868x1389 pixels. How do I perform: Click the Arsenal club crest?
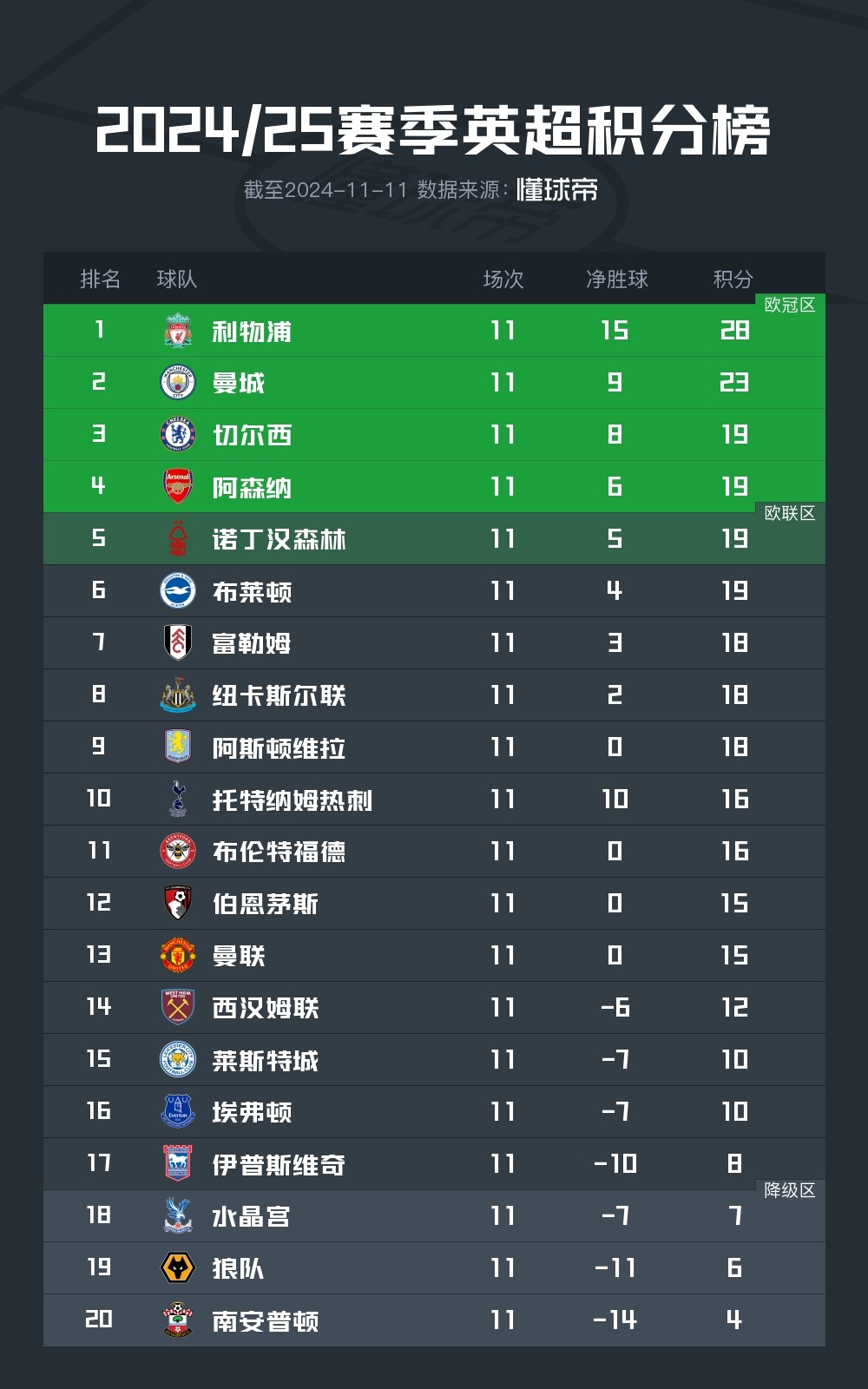click(x=178, y=487)
